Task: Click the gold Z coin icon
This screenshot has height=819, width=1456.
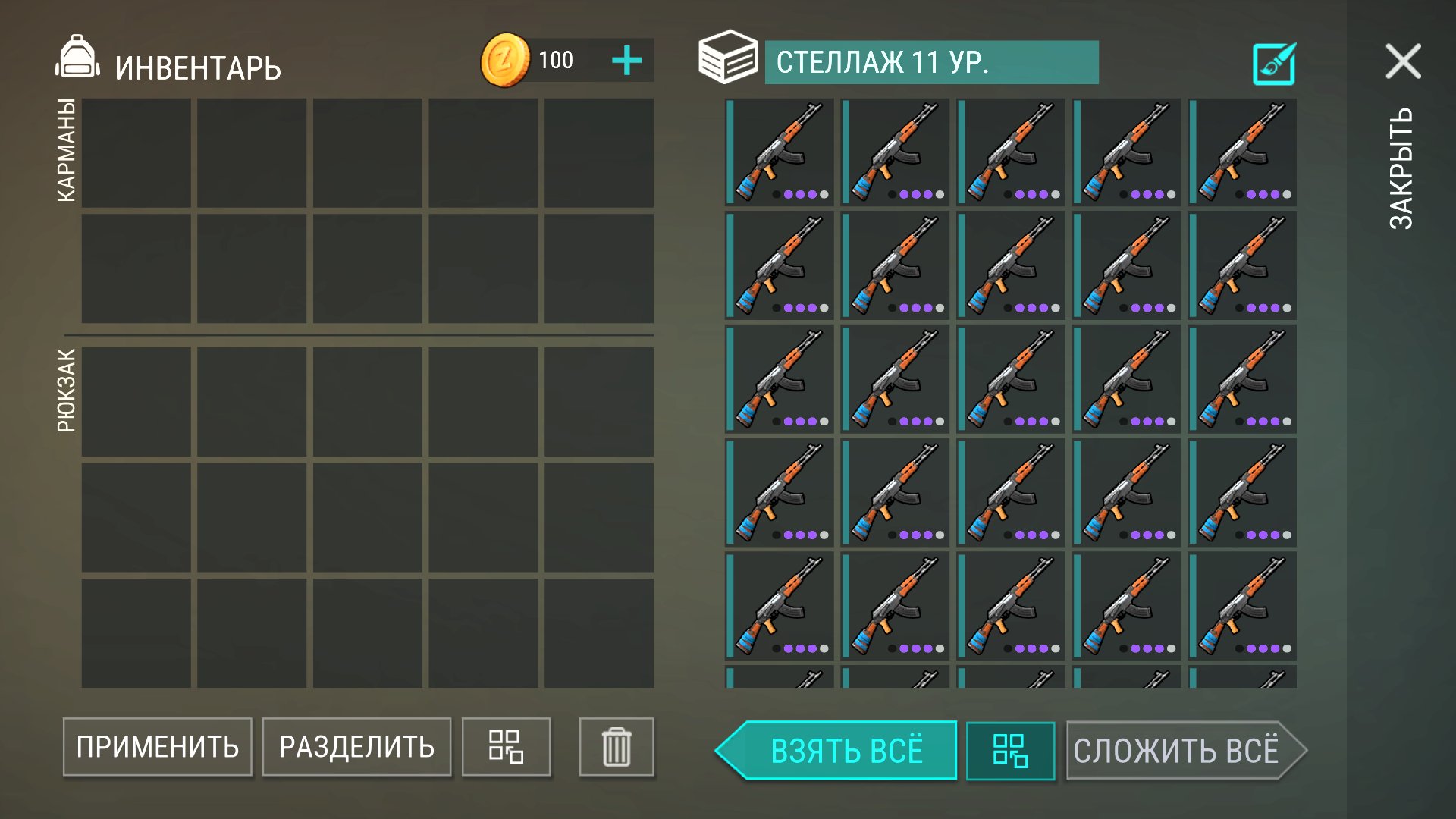Action: 505,60
